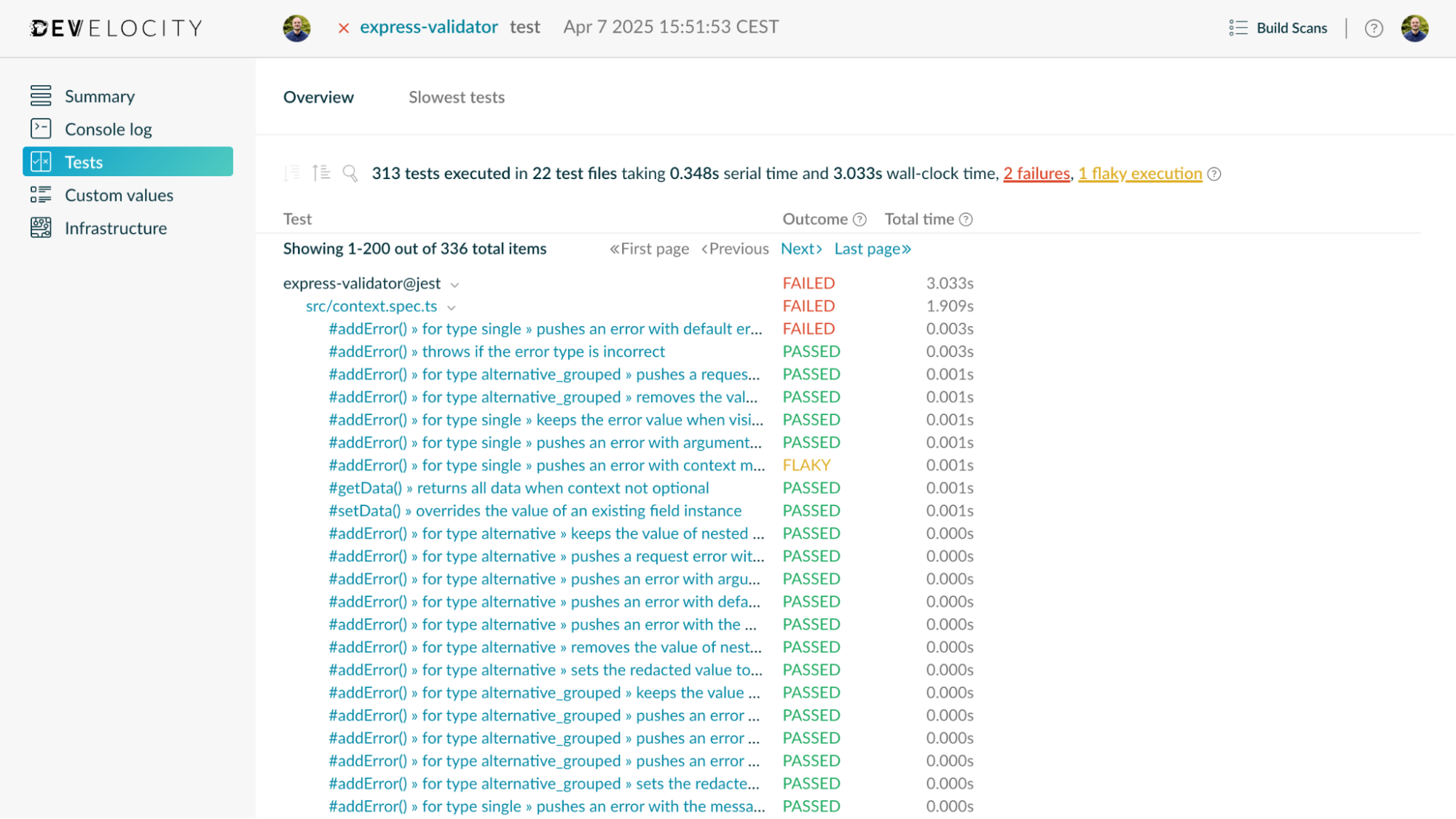Click the Summary sidebar icon
The image size is (1456, 819).
coord(41,95)
